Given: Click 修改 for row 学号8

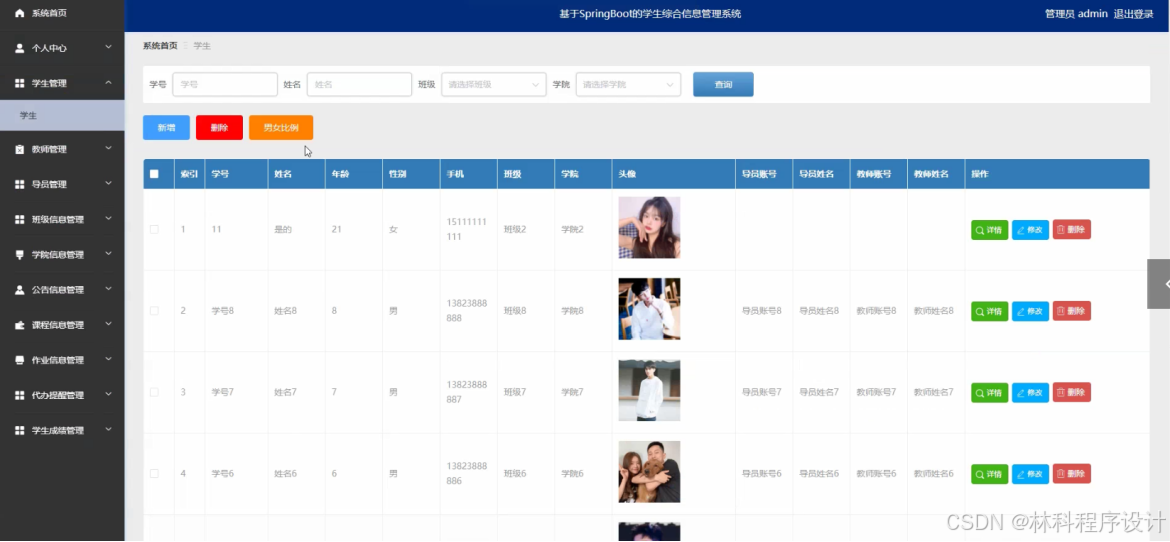Looking at the screenshot, I should click(x=1030, y=311).
